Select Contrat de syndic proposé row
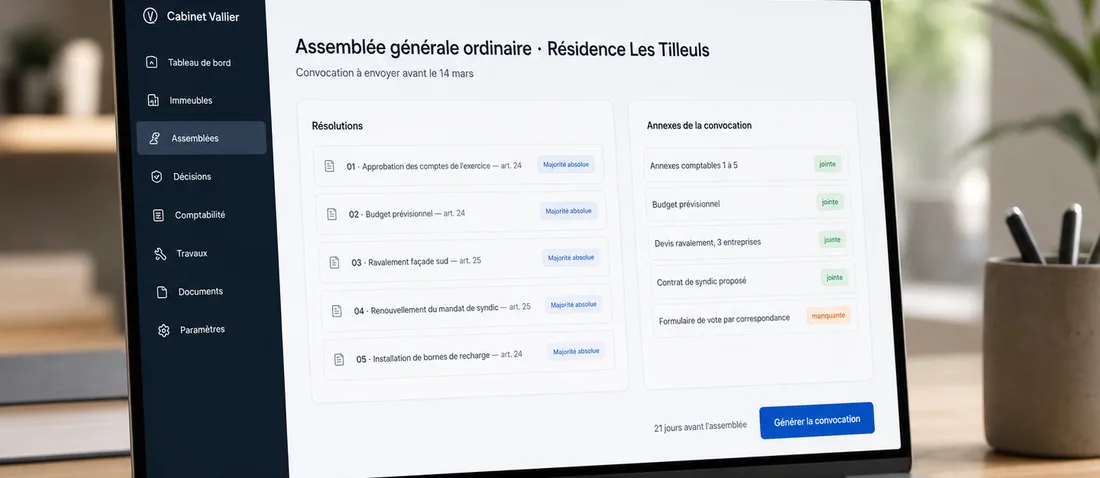Screen dimensions: 1100x478 753,280
